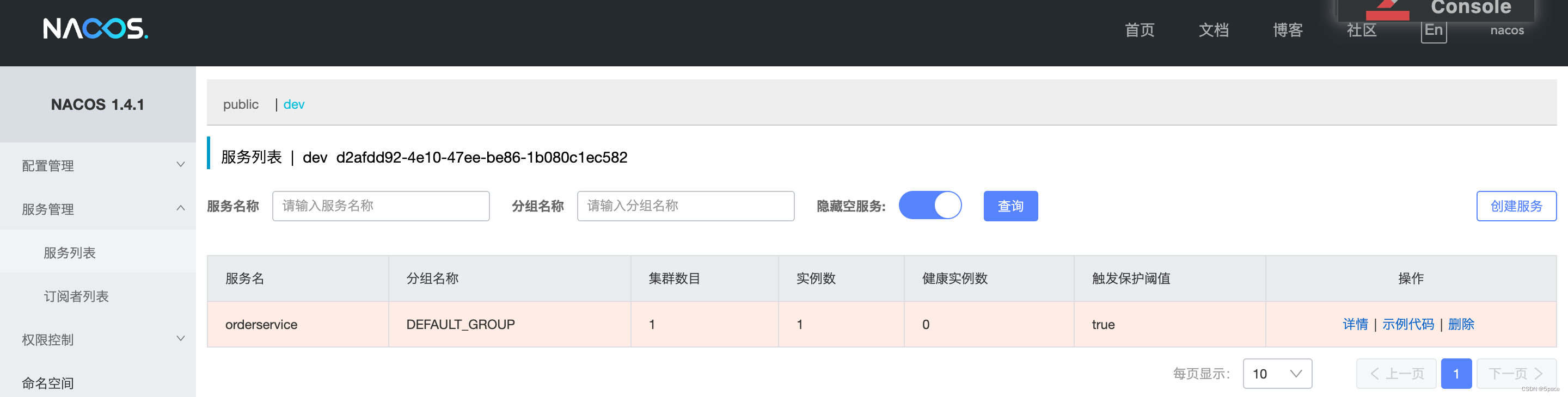Expand the 配置管理 menu chevron
The height and width of the screenshot is (397, 1568).
click(x=181, y=165)
